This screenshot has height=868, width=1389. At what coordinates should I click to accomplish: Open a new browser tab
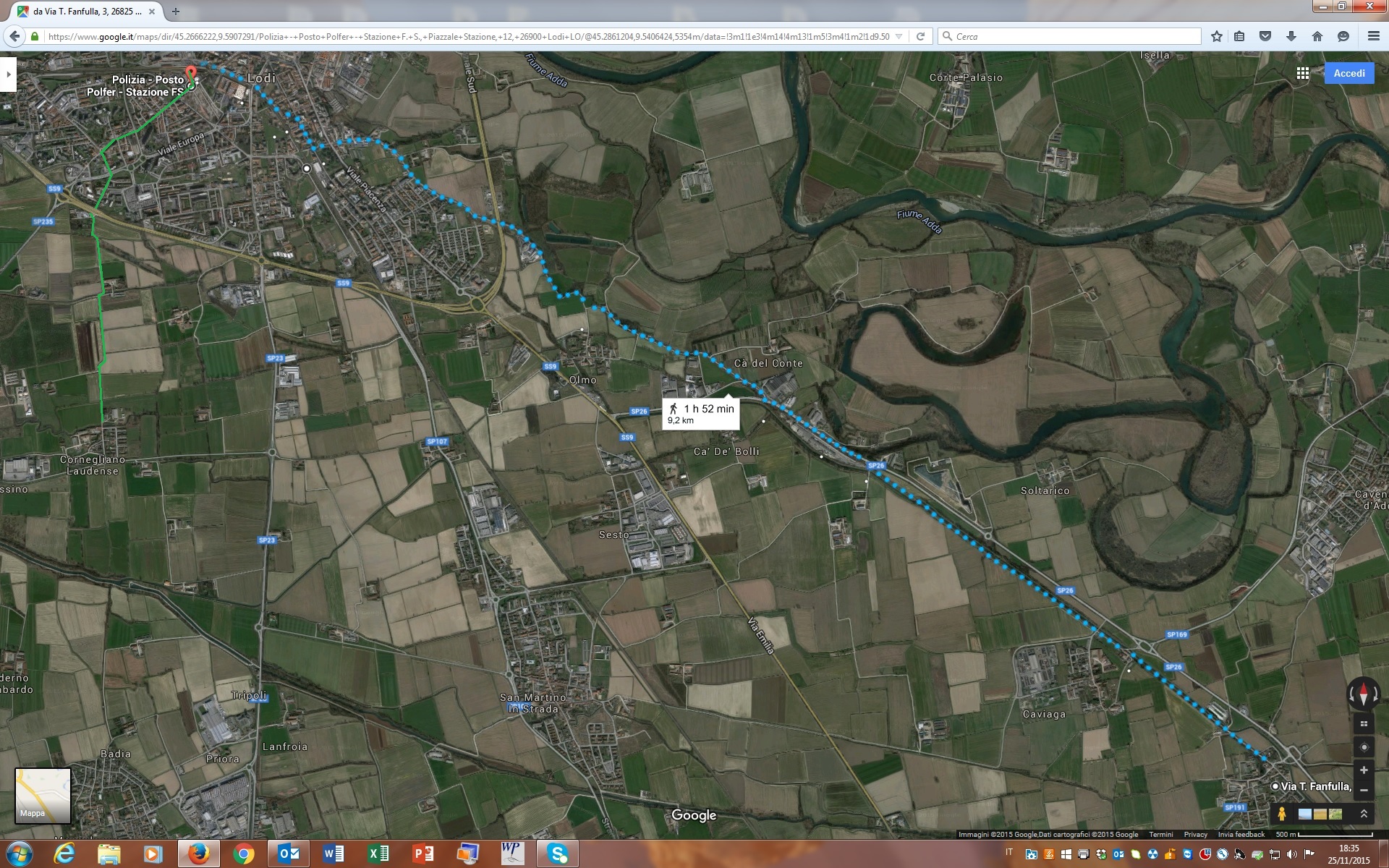pos(176,12)
